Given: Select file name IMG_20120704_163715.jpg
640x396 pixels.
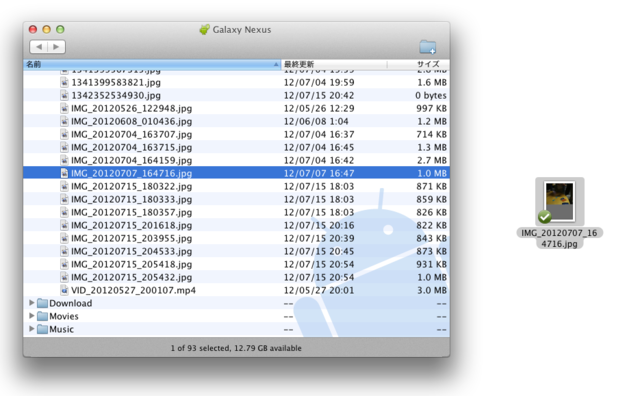Looking at the screenshot, I should (131, 148).
